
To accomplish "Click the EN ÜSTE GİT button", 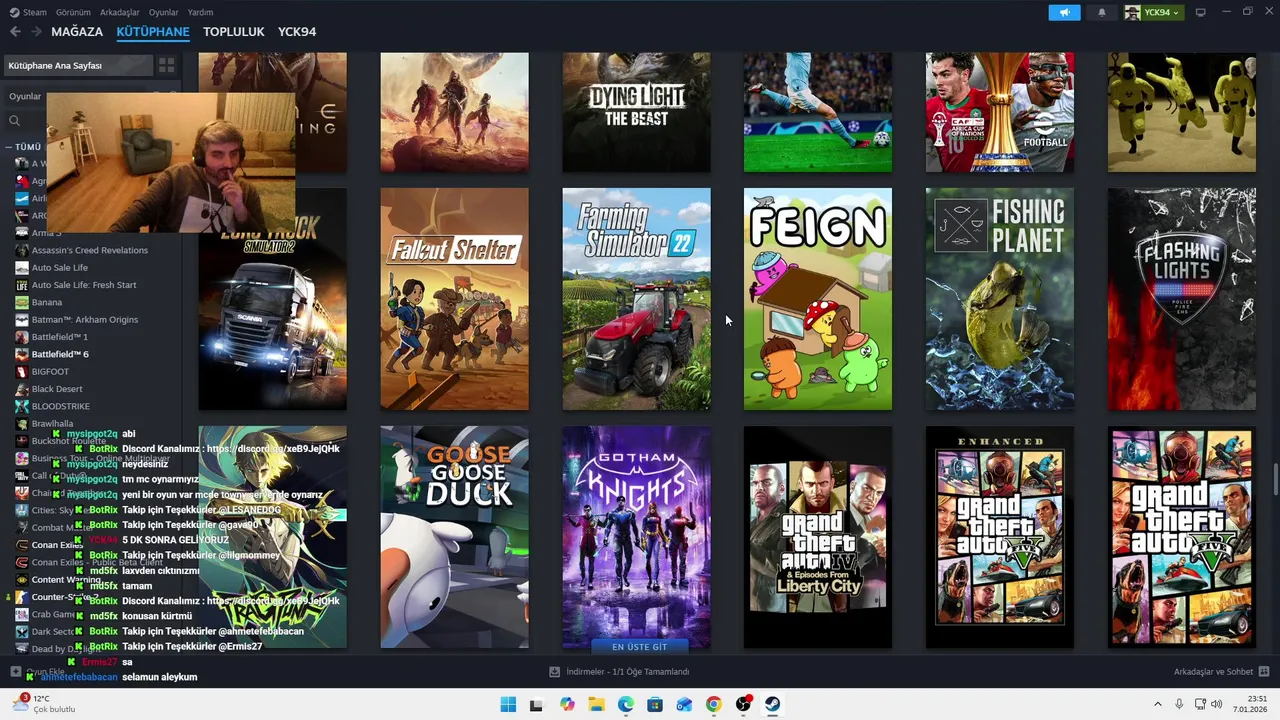I will coord(640,646).
